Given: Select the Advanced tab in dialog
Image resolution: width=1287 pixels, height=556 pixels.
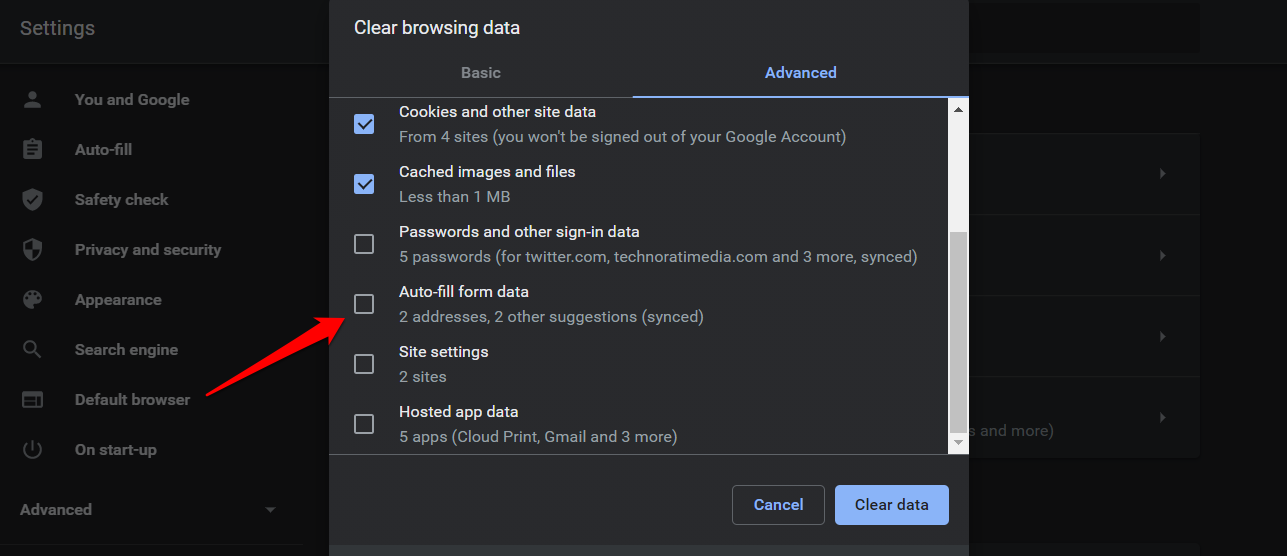Looking at the screenshot, I should (x=801, y=72).
